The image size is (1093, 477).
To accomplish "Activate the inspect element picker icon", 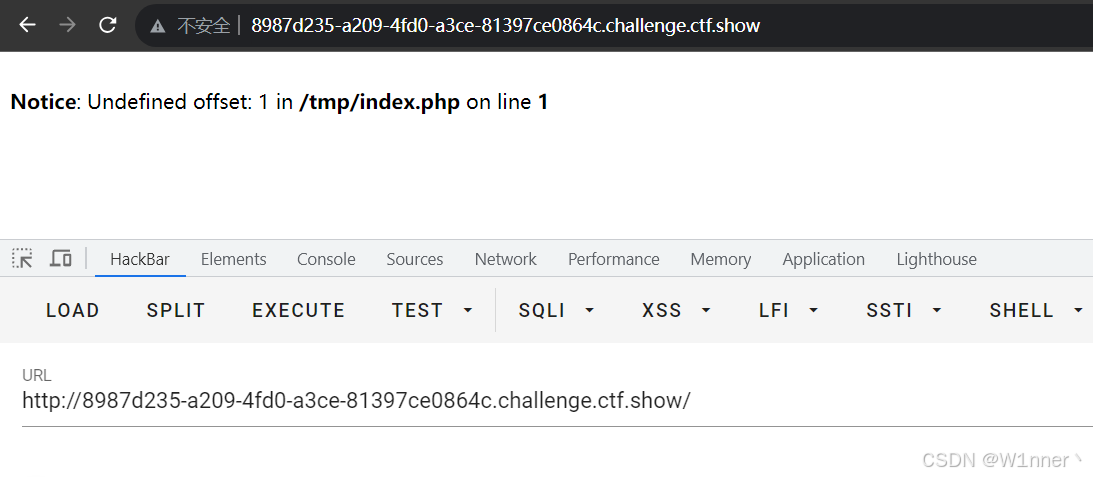I will tap(22, 259).
